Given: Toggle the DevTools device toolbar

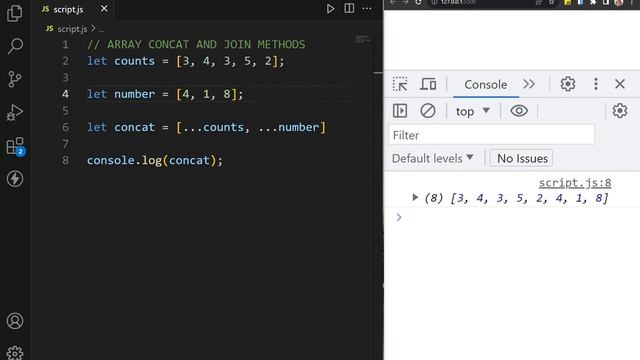Looking at the screenshot, I should [428, 84].
